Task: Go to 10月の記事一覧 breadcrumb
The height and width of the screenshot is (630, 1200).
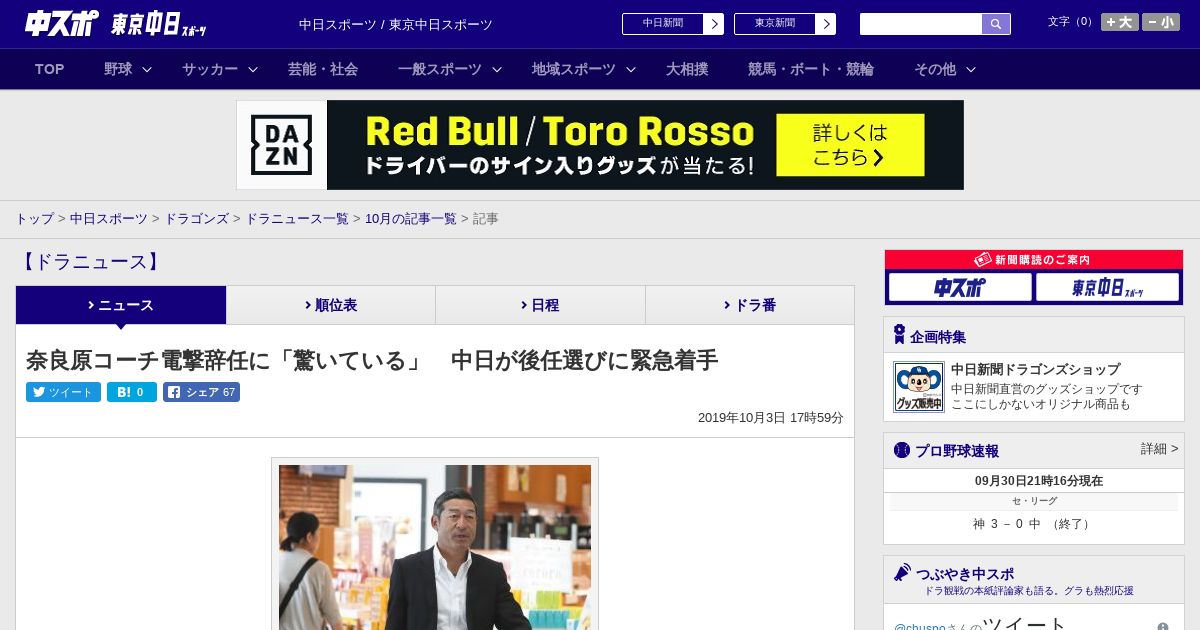Action: point(411,219)
